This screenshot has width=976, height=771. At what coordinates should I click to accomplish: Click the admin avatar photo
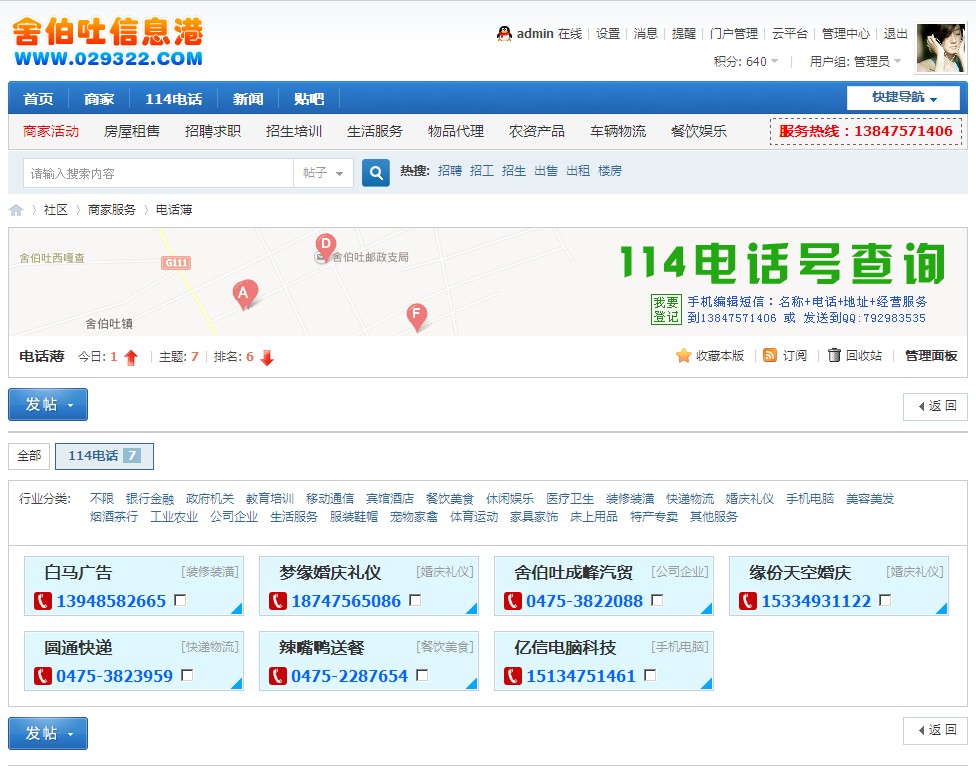pos(942,48)
